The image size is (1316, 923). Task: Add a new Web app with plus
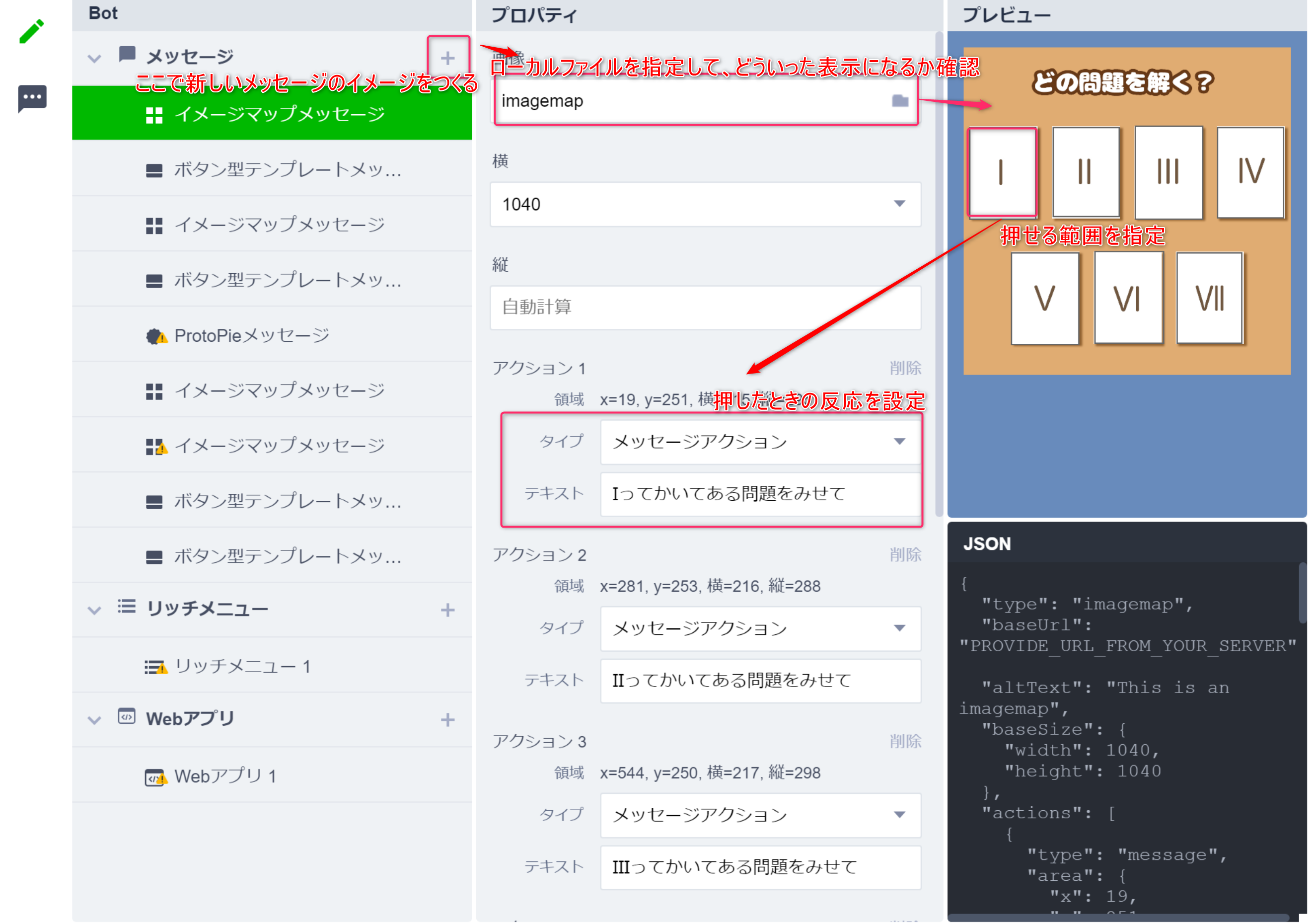(447, 720)
